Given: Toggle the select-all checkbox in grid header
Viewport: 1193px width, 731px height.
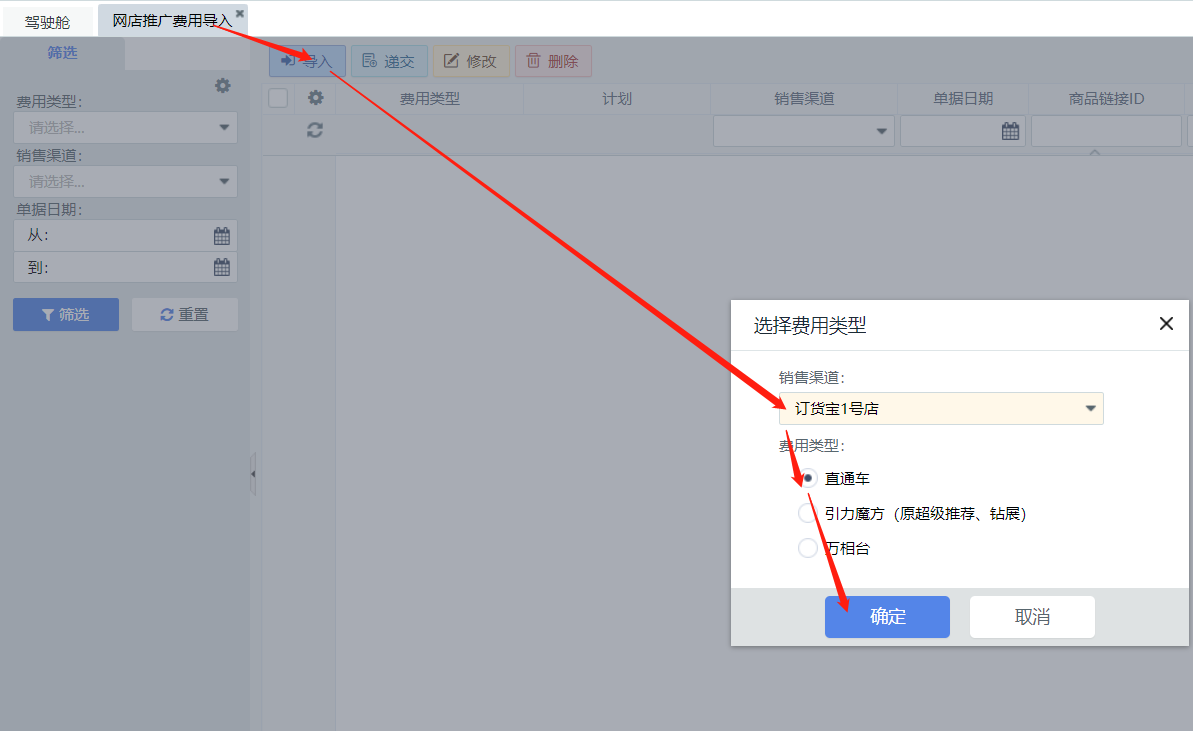Looking at the screenshot, I should [x=278, y=98].
